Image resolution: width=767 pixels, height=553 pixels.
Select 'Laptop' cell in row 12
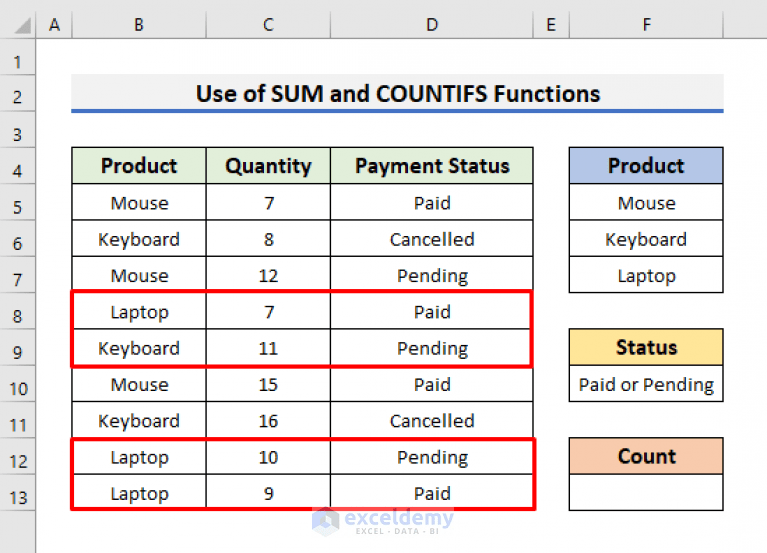click(x=139, y=456)
